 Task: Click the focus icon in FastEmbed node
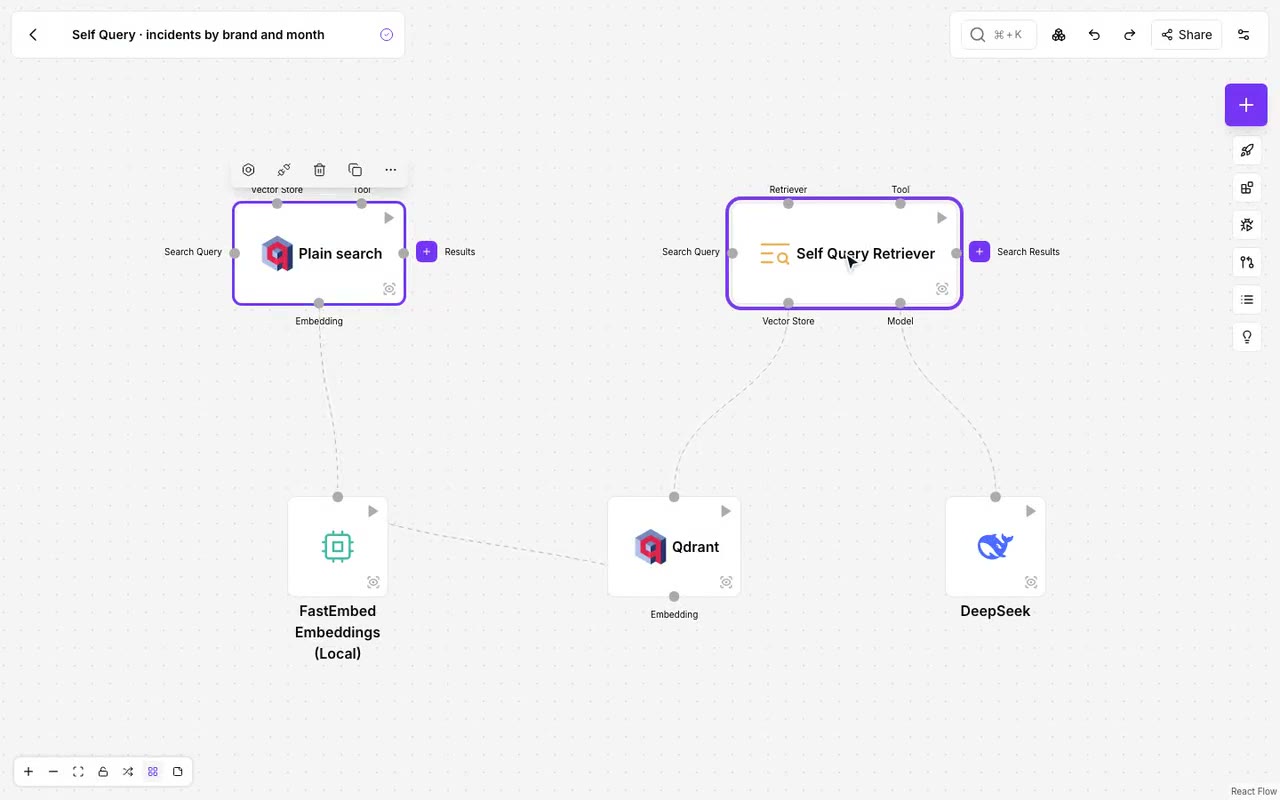373,582
